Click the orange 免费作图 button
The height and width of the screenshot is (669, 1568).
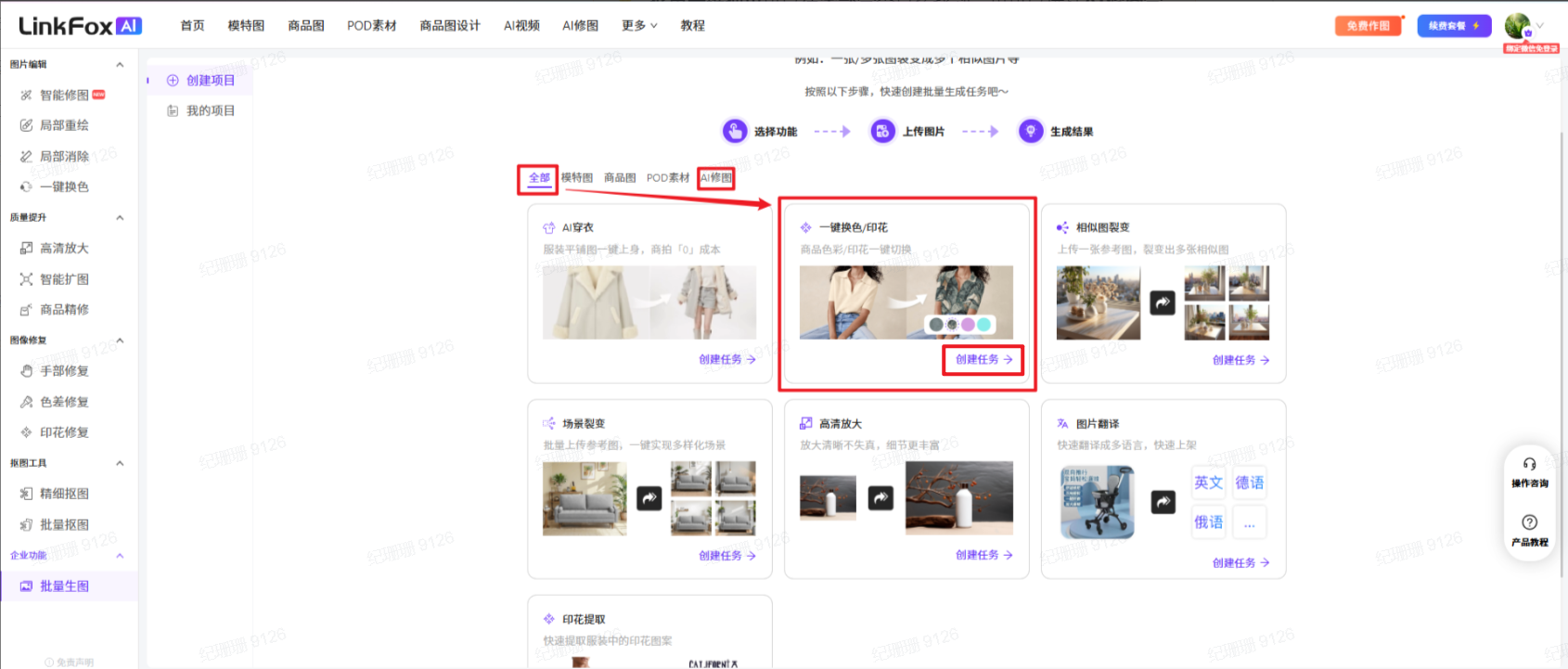[1369, 26]
